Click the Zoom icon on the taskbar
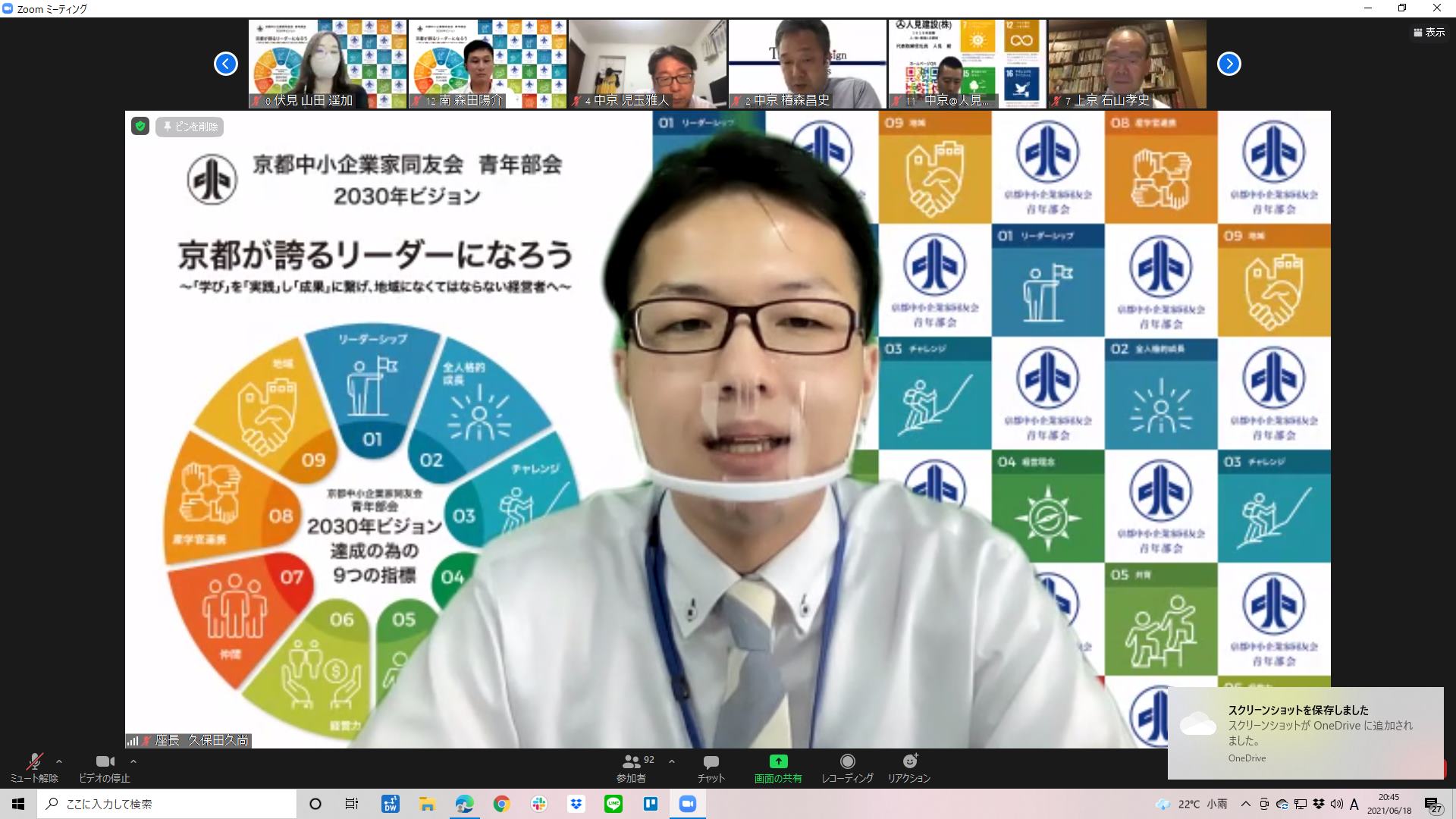 pyautogui.click(x=687, y=804)
